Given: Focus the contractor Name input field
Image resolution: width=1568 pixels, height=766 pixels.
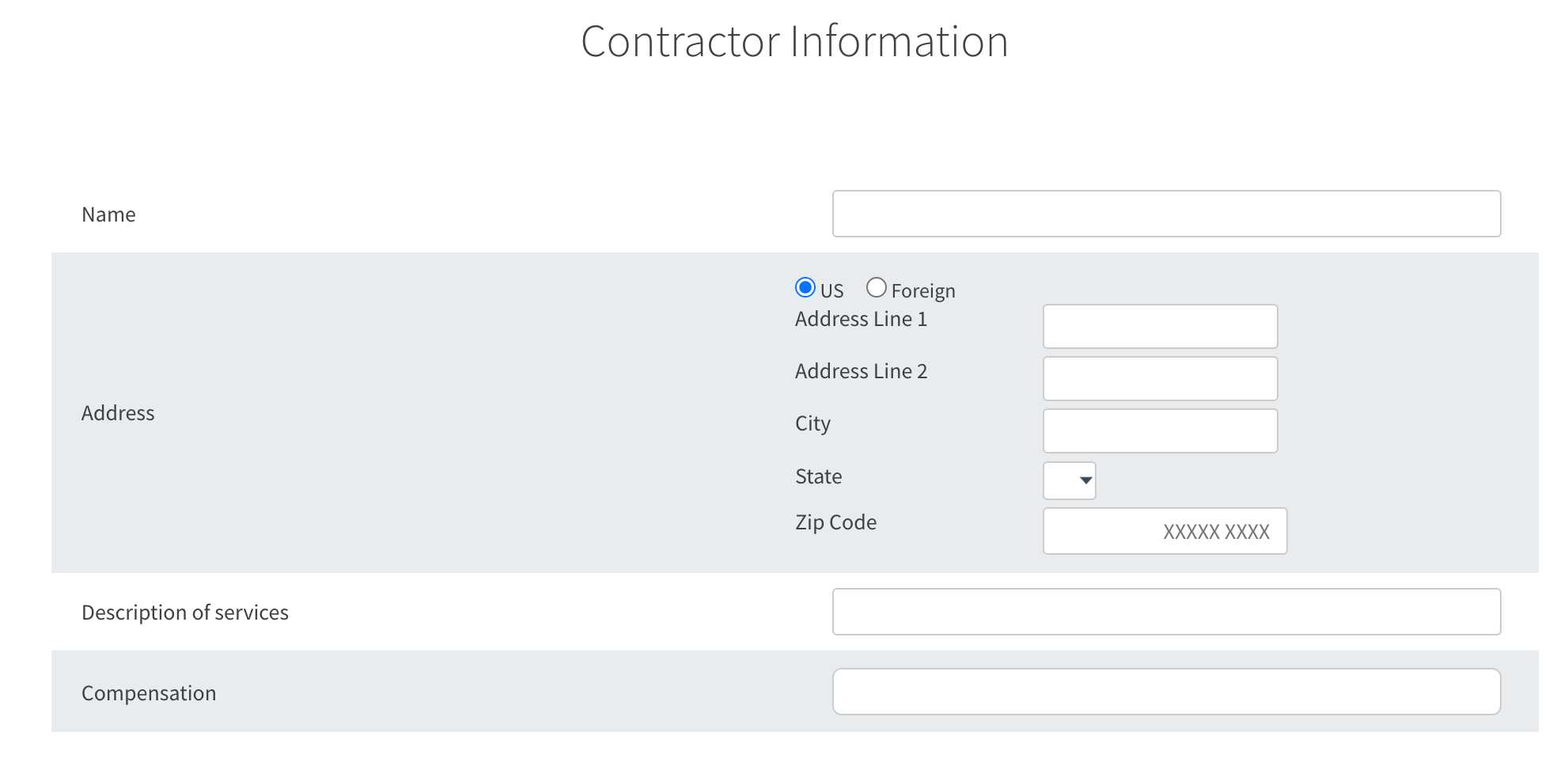Looking at the screenshot, I should 1166,214.
